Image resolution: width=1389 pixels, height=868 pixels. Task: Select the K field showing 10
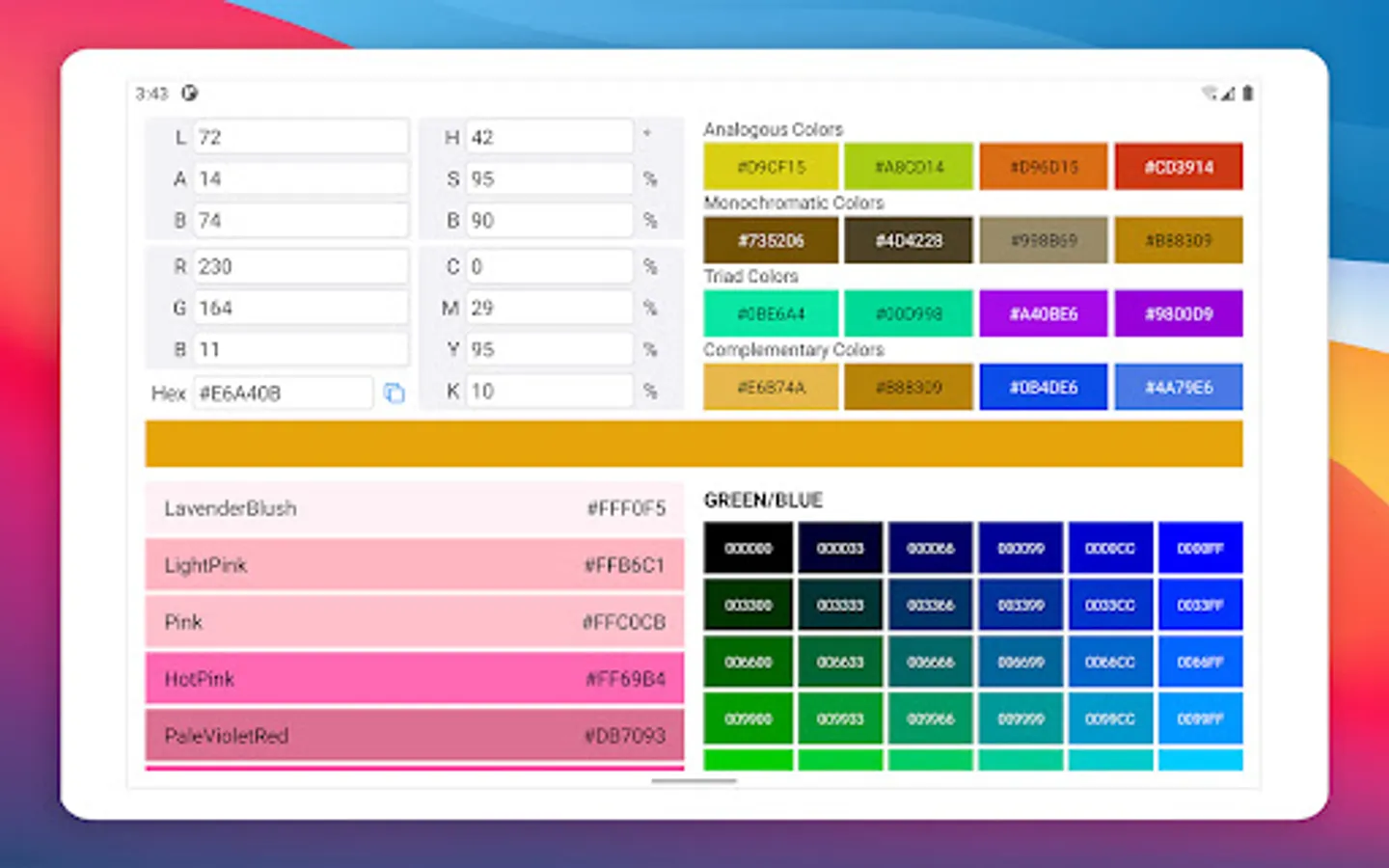point(549,391)
